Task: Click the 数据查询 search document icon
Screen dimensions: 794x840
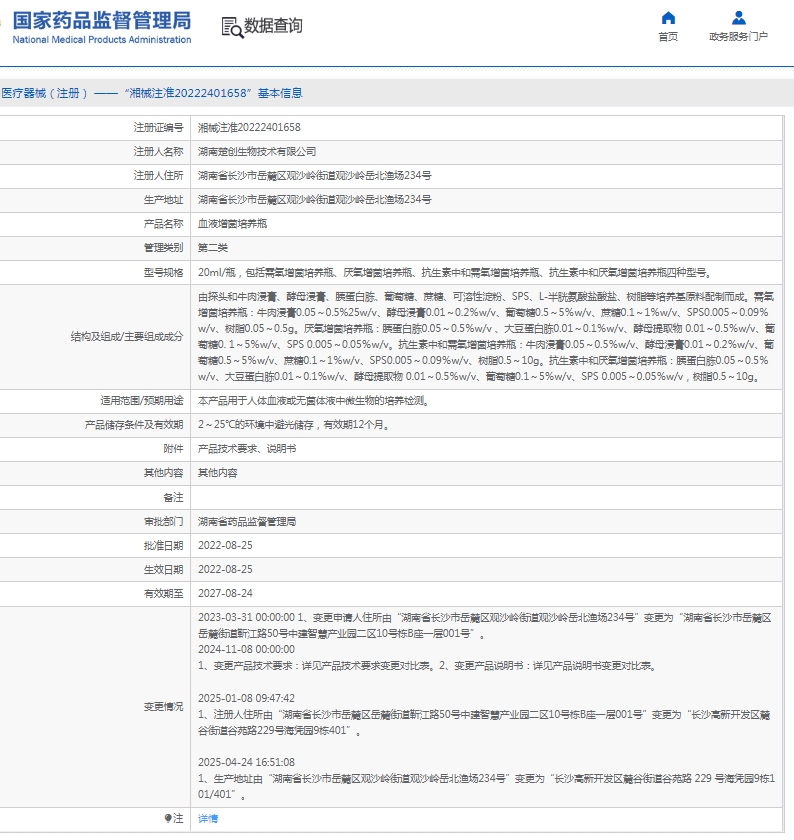Action: (233, 27)
